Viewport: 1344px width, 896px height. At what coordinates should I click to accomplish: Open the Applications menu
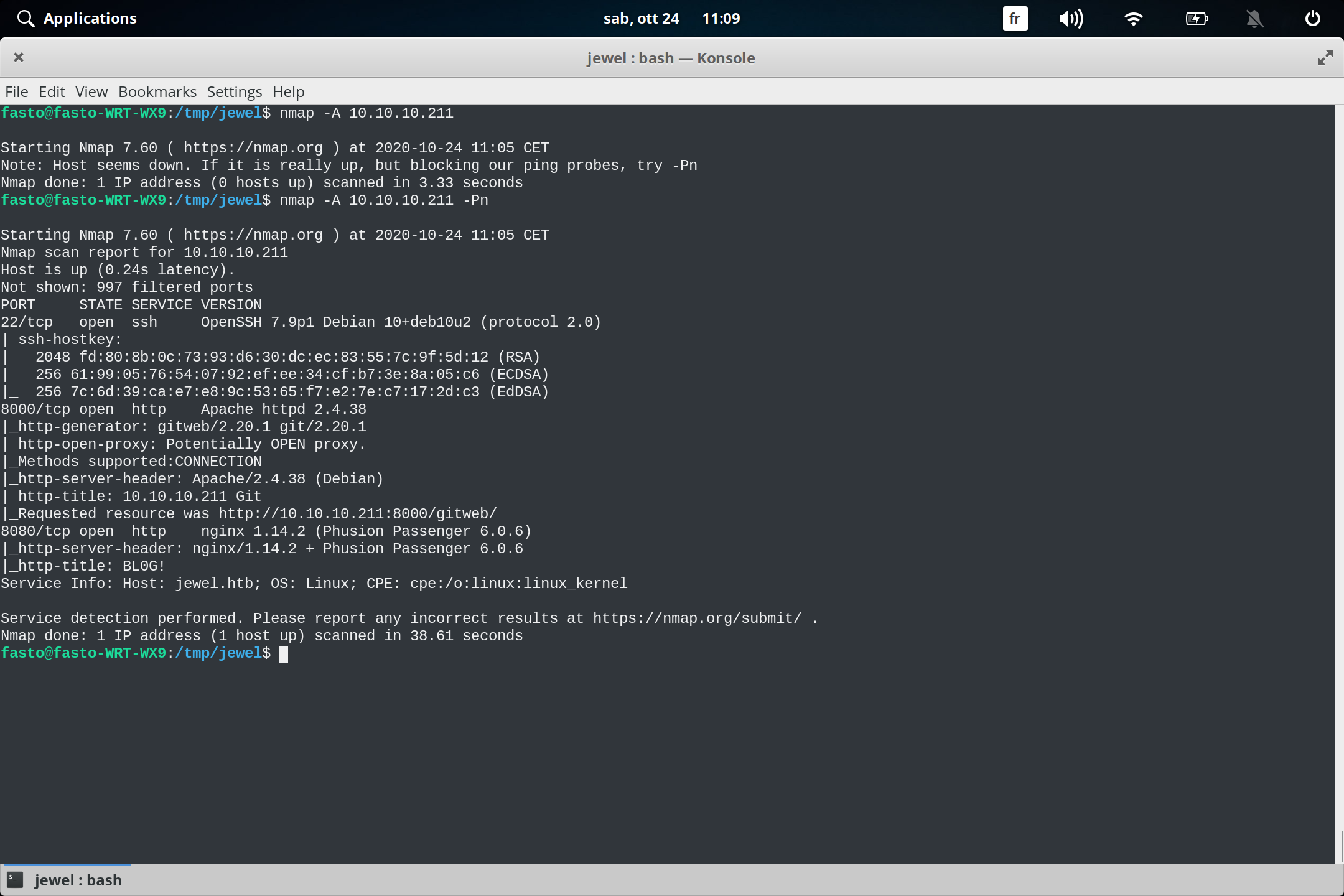(x=90, y=18)
